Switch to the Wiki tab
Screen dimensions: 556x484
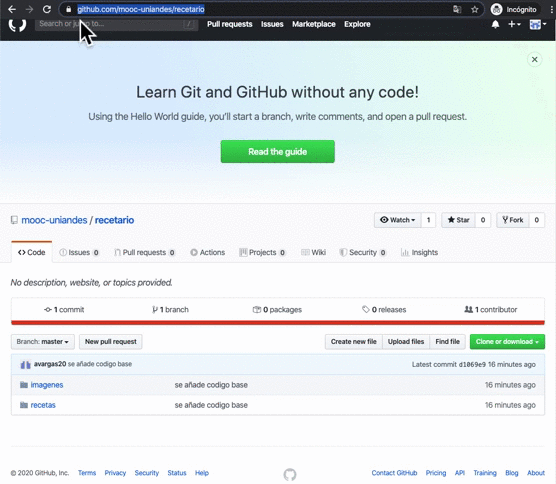click(313, 252)
